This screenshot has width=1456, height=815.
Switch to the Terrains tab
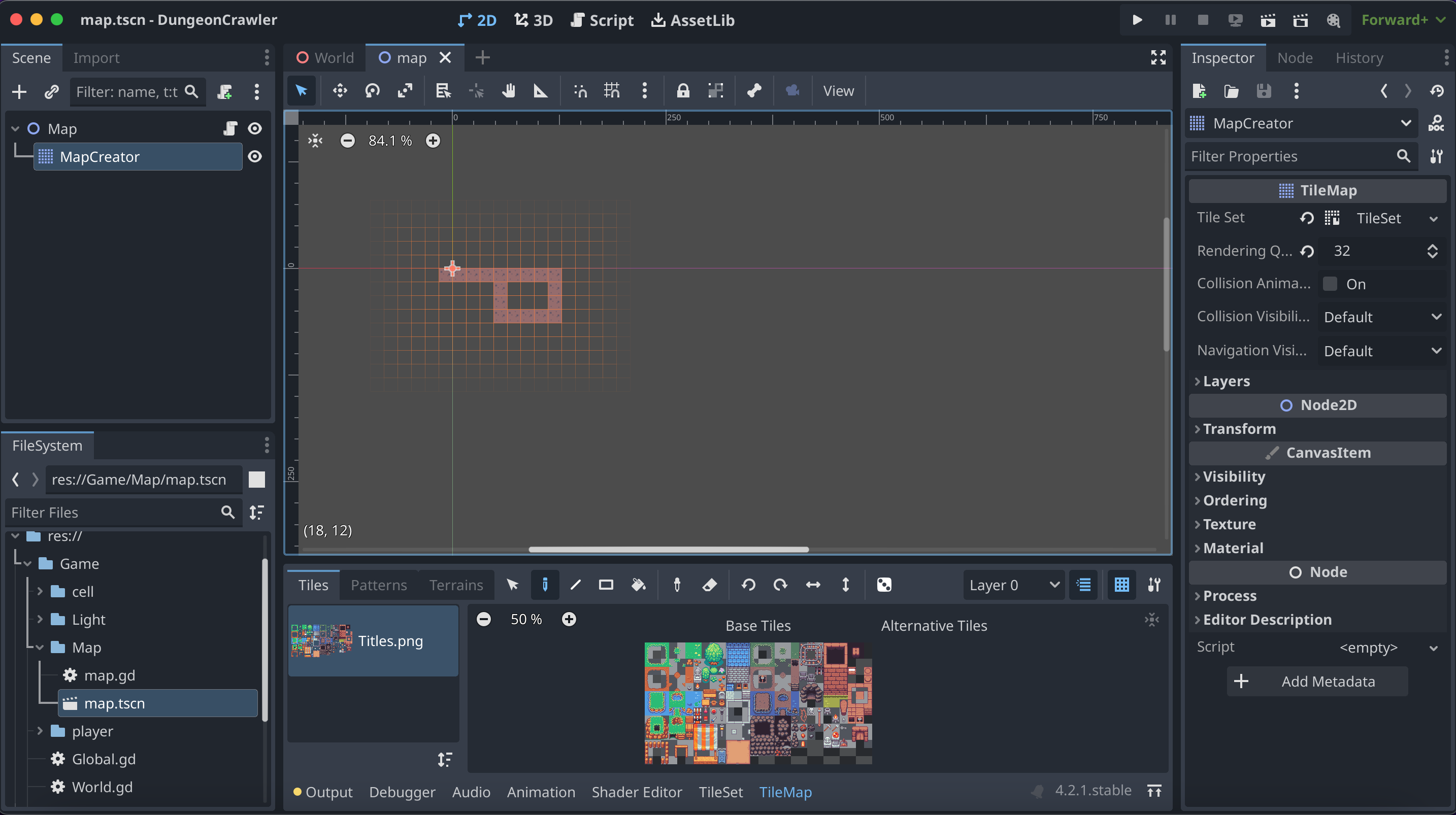coord(455,585)
